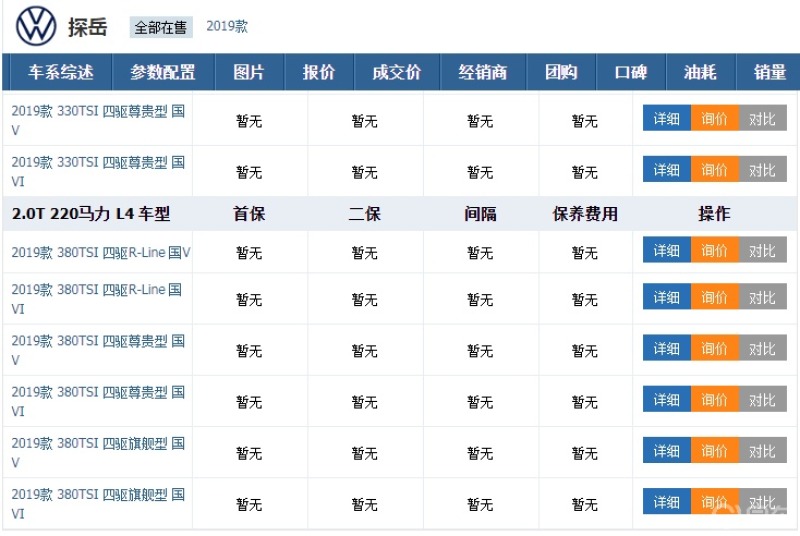Open the 油耗 navigation tab
The image size is (800, 536).
coord(701,72)
